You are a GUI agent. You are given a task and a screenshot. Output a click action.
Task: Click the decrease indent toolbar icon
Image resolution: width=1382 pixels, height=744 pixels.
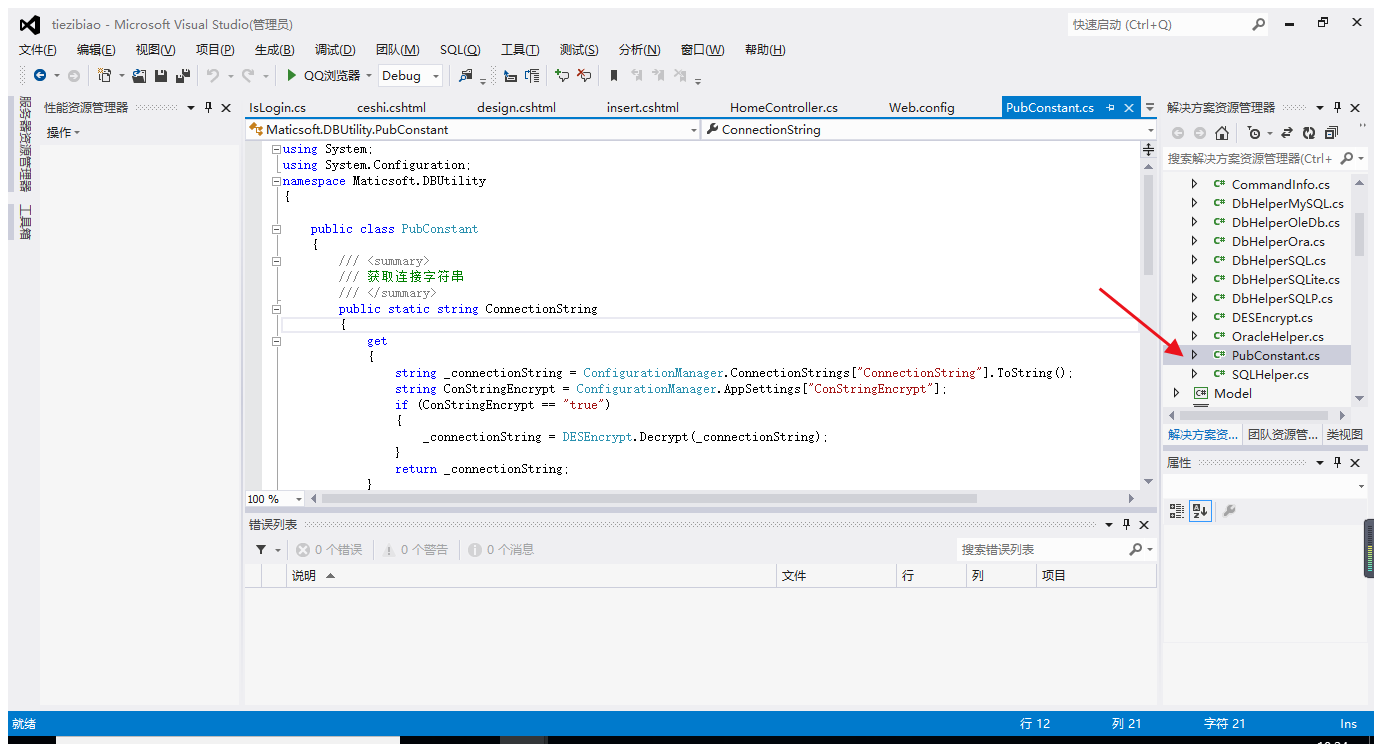point(511,75)
